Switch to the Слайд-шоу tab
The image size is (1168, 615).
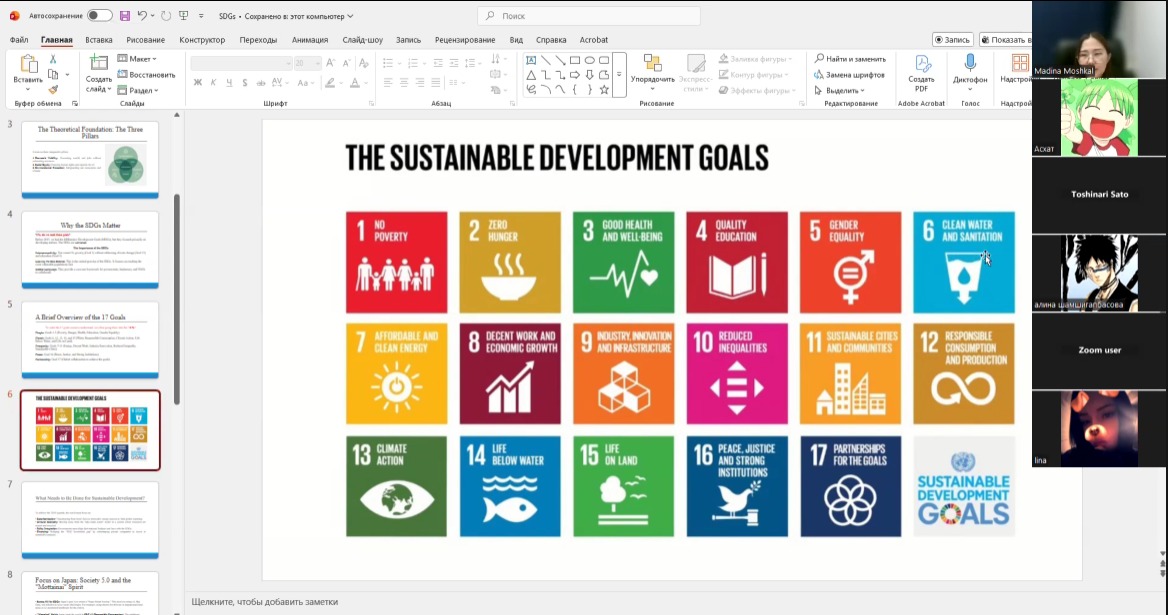pyautogui.click(x=362, y=40)
